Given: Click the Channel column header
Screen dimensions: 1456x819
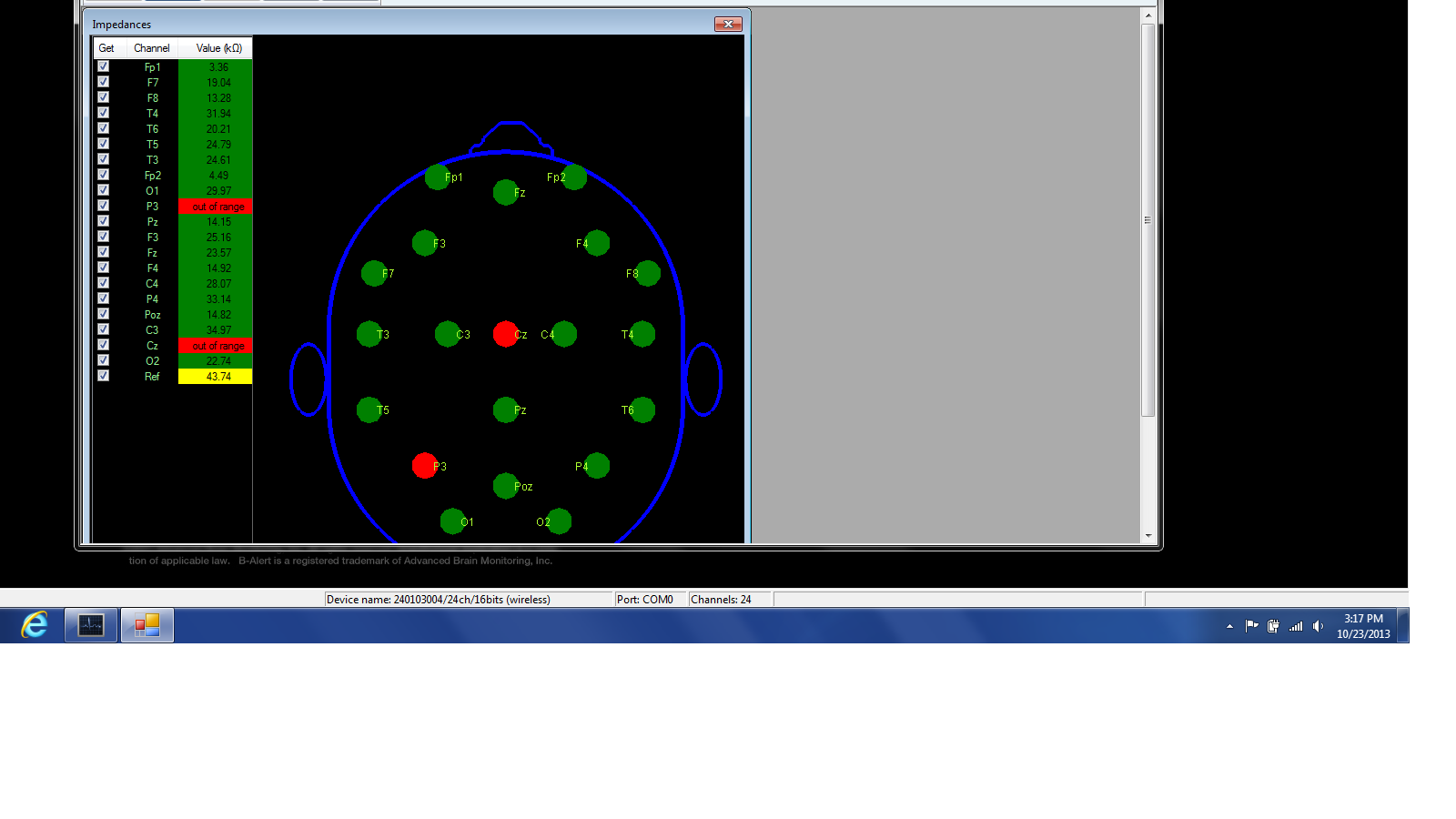Looking at the screenshot, I should point(151,48).
